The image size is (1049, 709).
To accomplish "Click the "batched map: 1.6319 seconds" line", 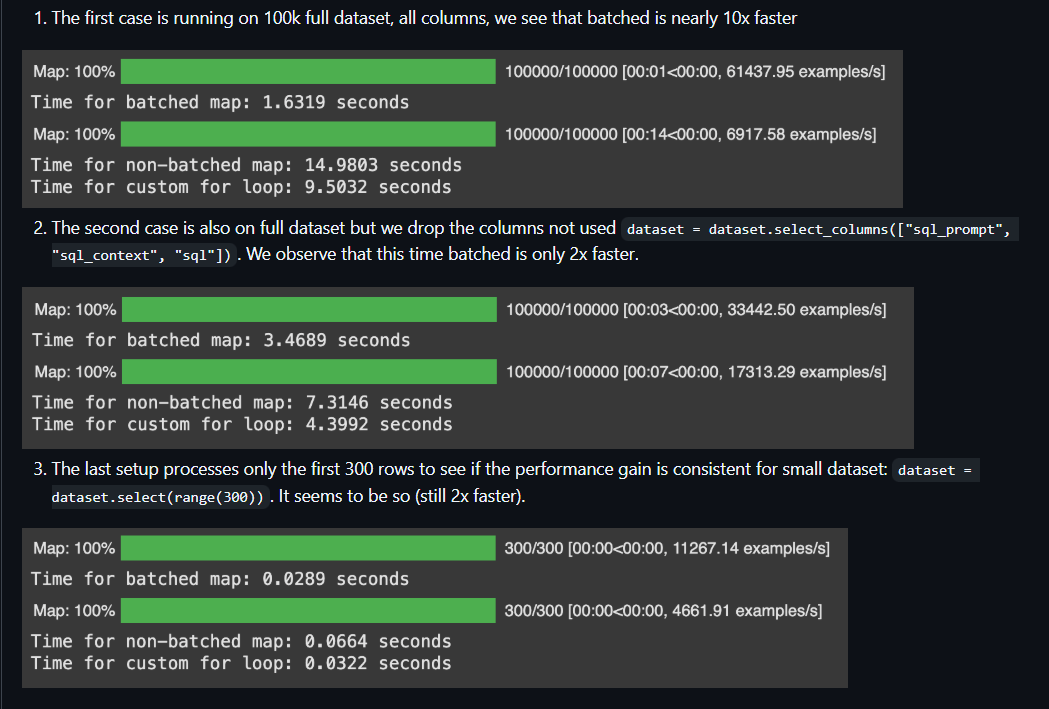I will 220,102.
